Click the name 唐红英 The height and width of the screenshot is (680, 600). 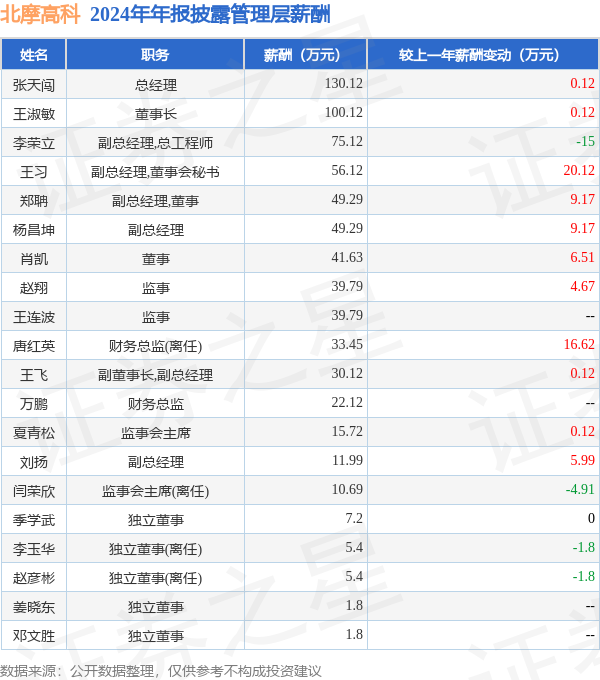(34, 346)
